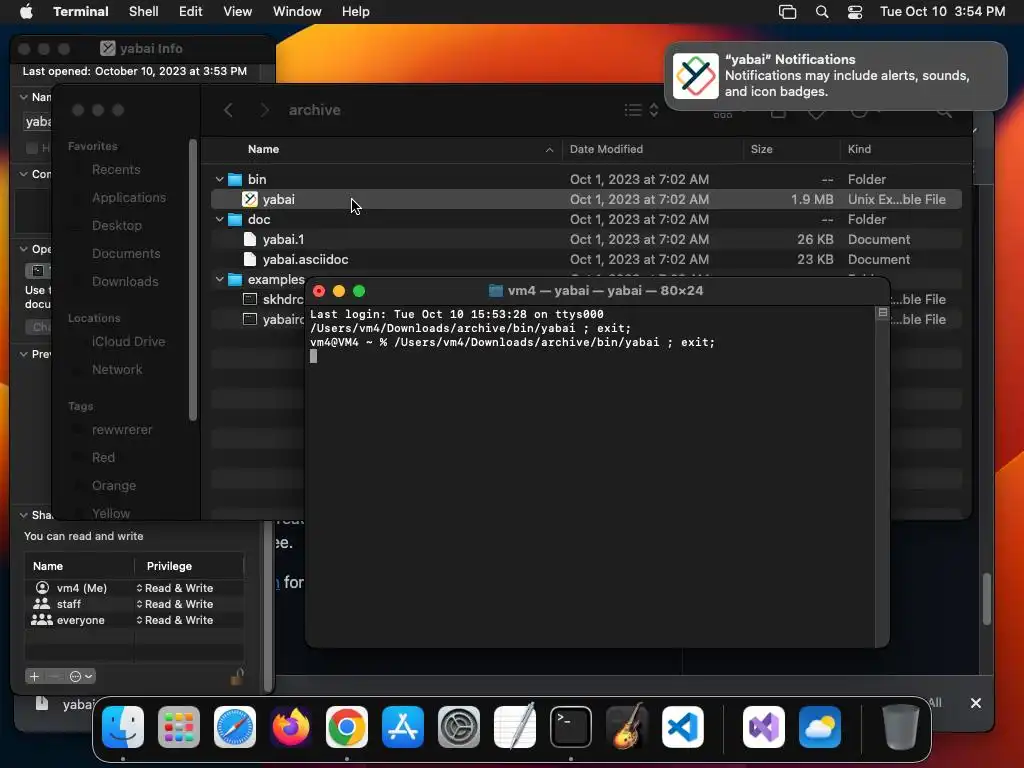Open TextEdit from the Dock
The height and width of the screenshot is (768, 1024).
click(x=515, y=727)
